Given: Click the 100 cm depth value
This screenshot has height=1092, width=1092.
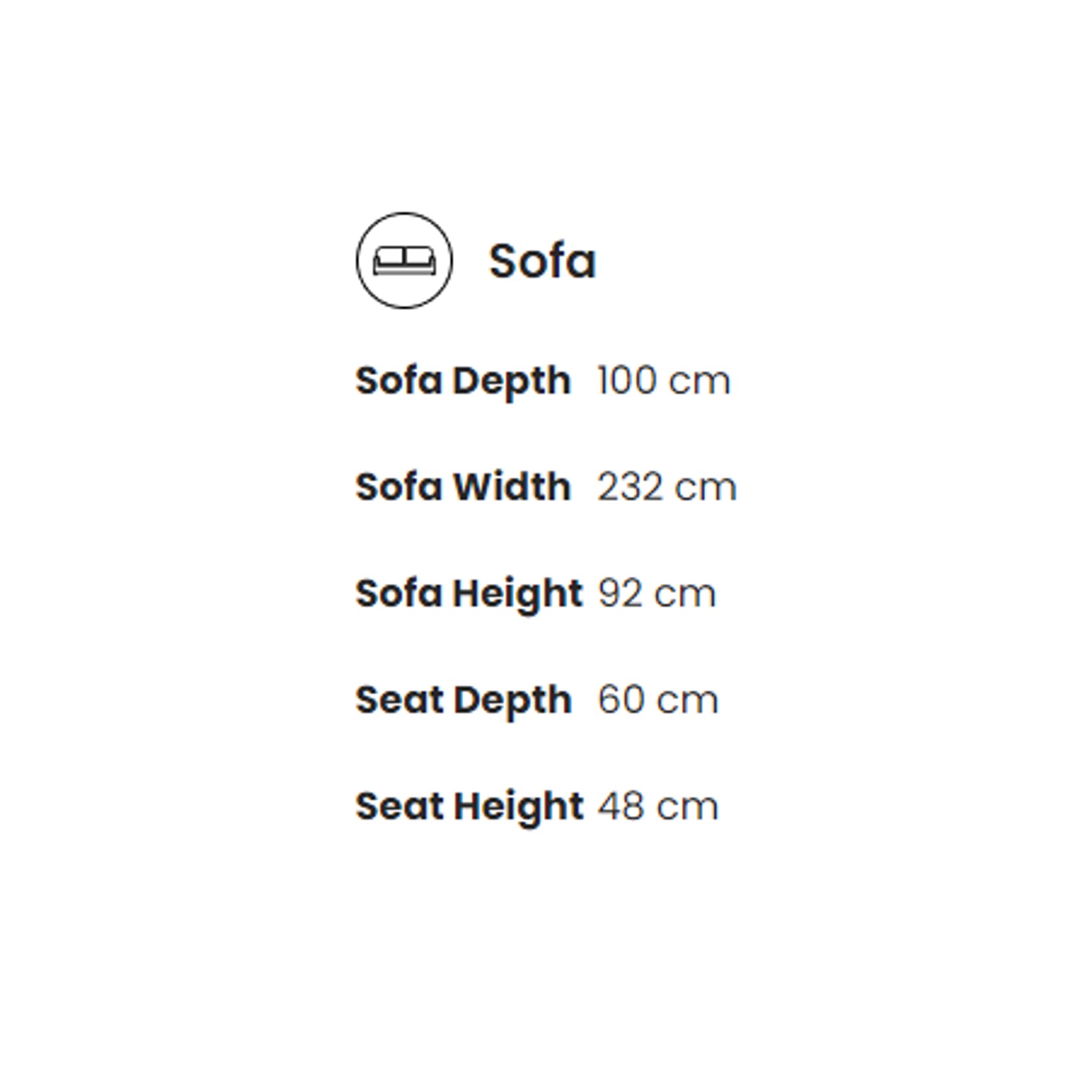Looking at the screenshot, I should pos(664,381).
